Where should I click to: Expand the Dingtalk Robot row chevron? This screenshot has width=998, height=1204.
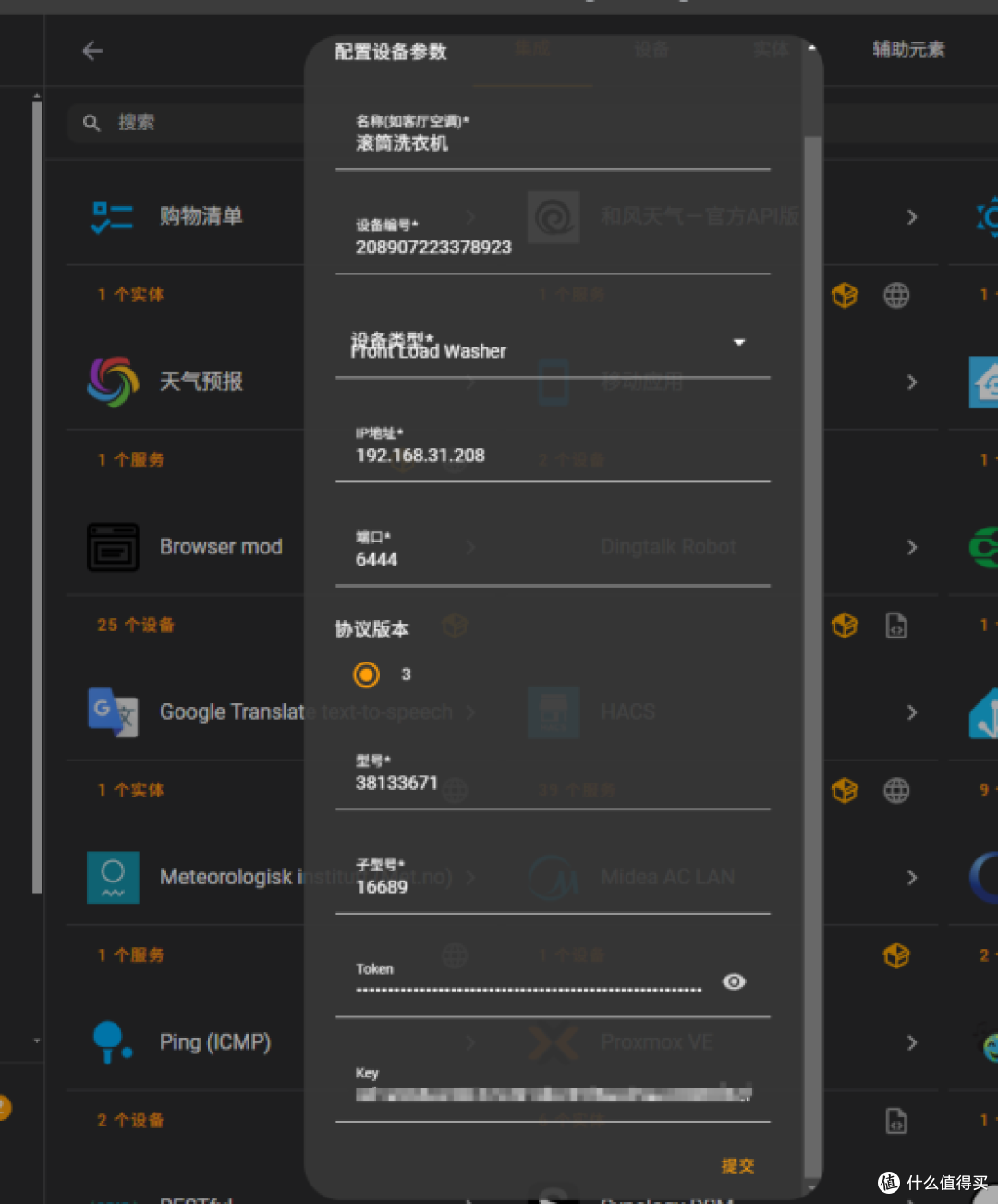click(x=912, y=547)
